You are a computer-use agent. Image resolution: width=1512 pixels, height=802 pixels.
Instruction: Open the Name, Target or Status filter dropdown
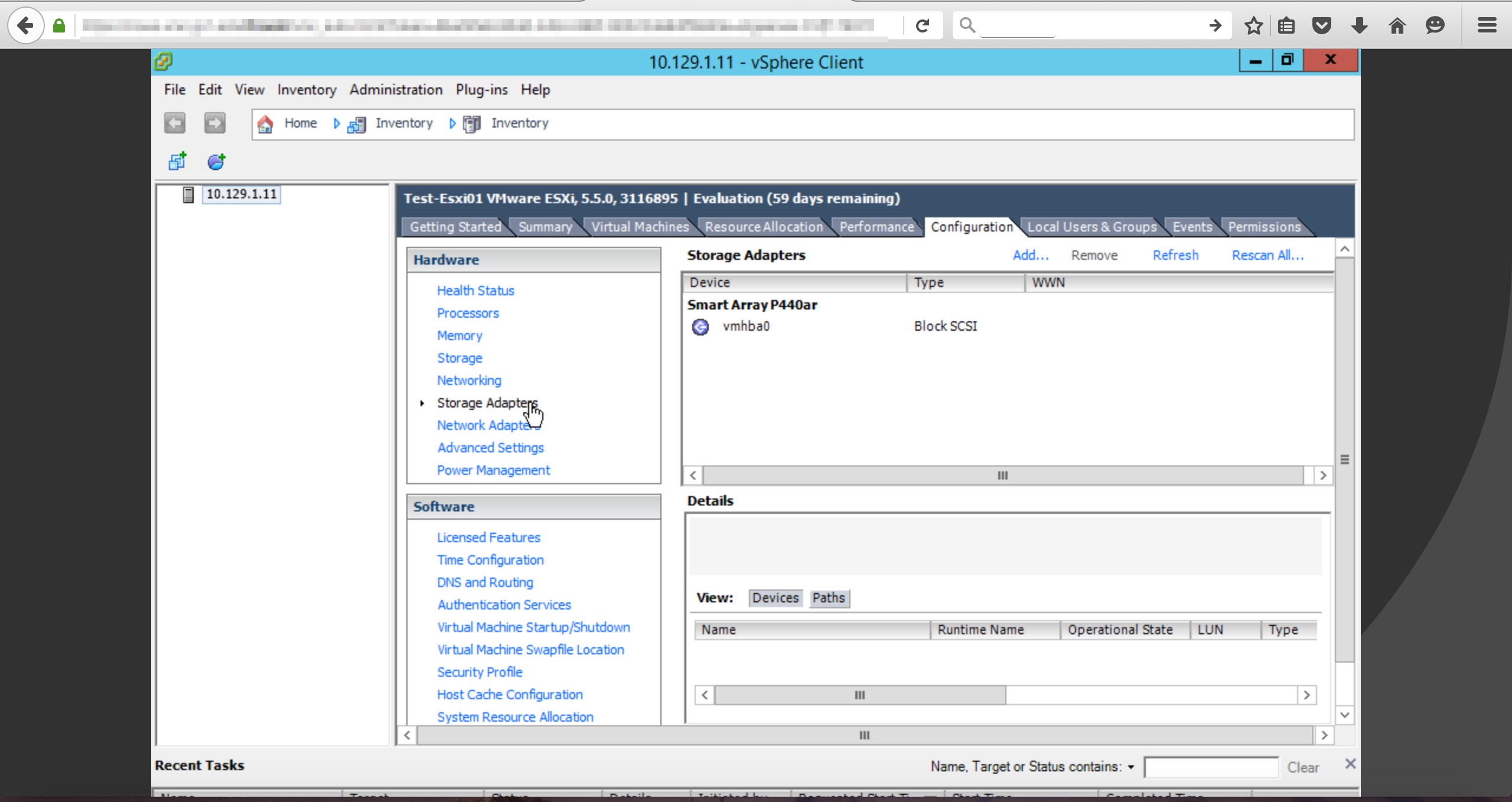(x=1130, y=767)
